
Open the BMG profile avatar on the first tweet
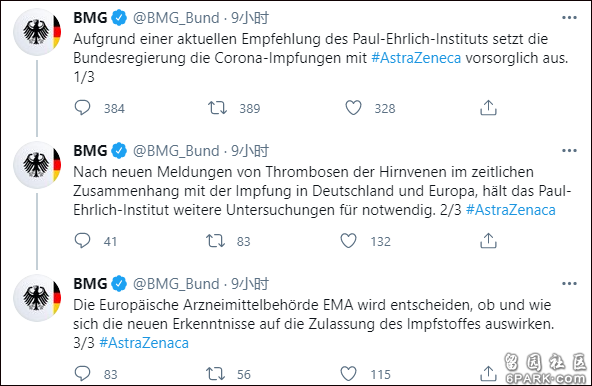37,32
